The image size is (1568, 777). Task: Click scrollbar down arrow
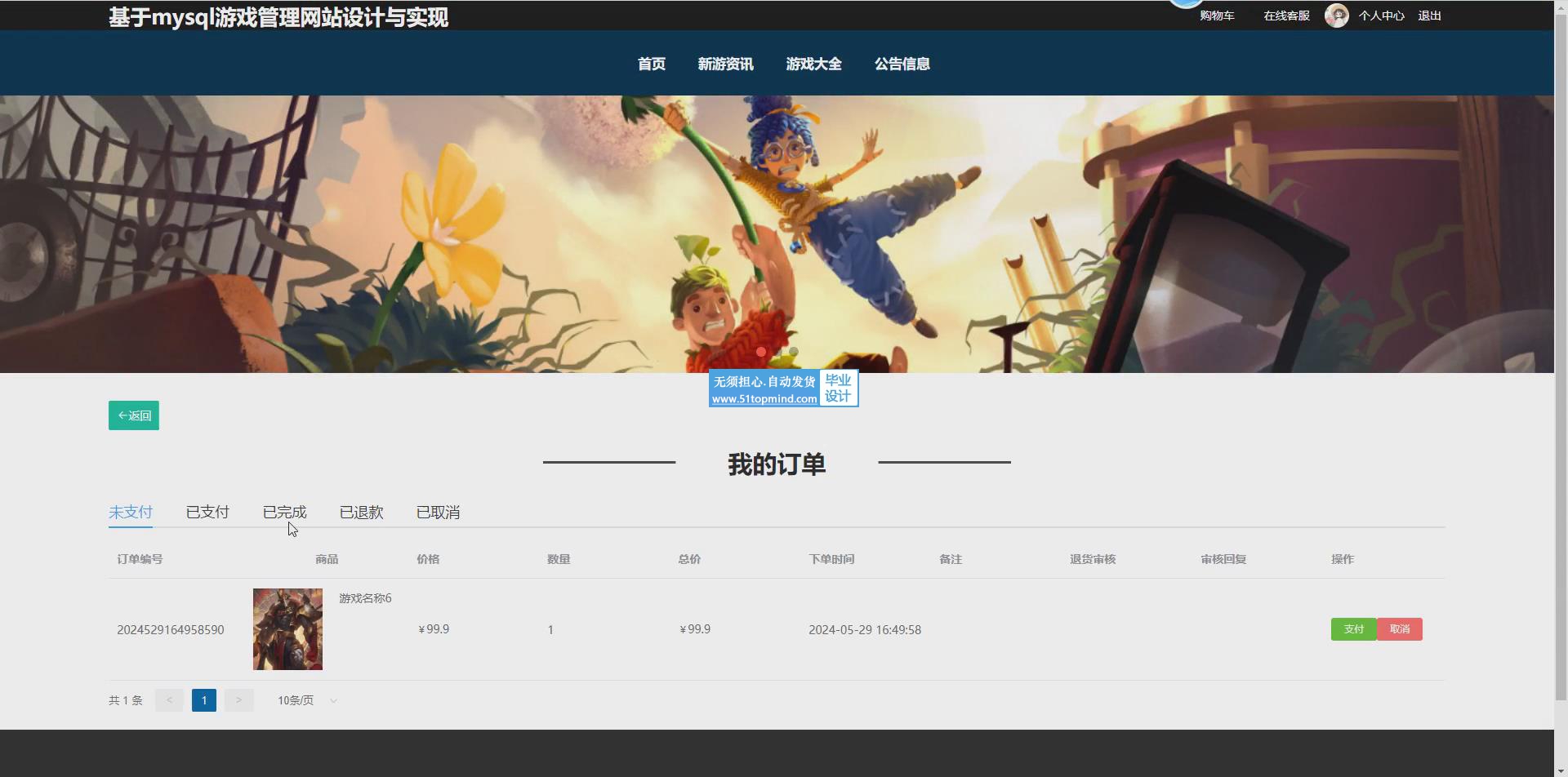click(x=1561, y=770)
